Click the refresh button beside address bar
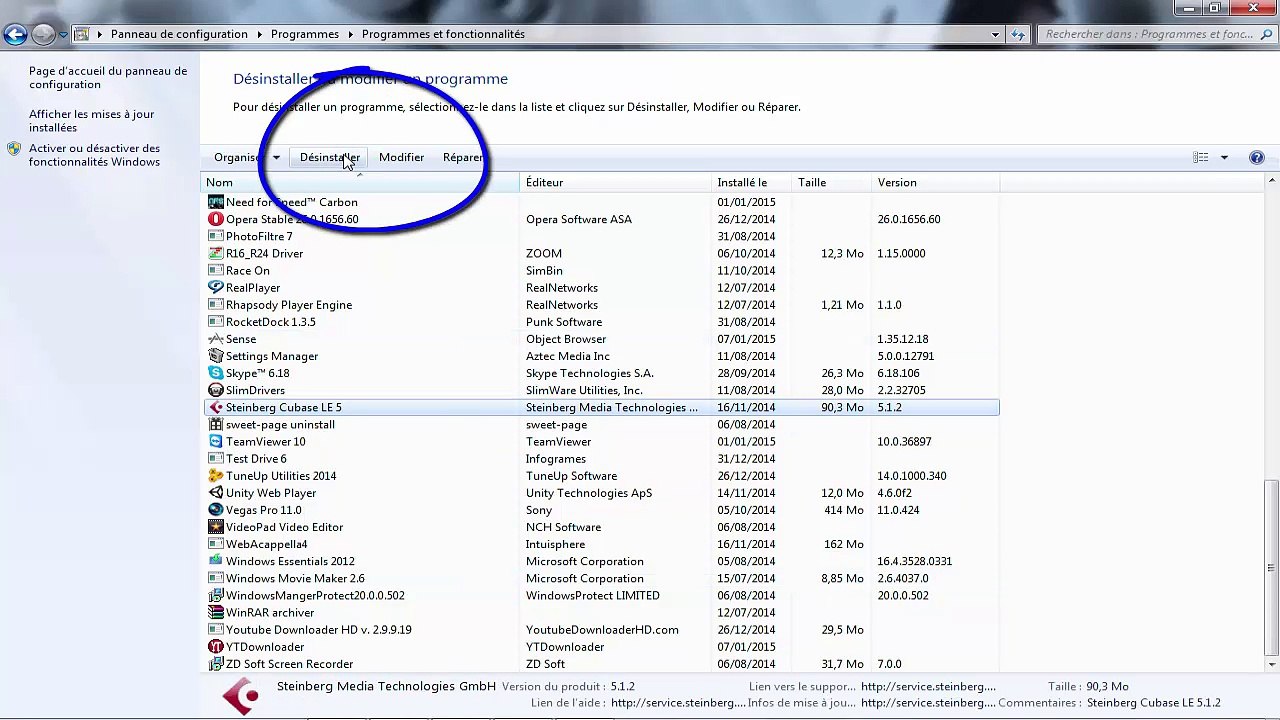The width and height of the screenshot is (1280, 720). (x=1019, y=34)
